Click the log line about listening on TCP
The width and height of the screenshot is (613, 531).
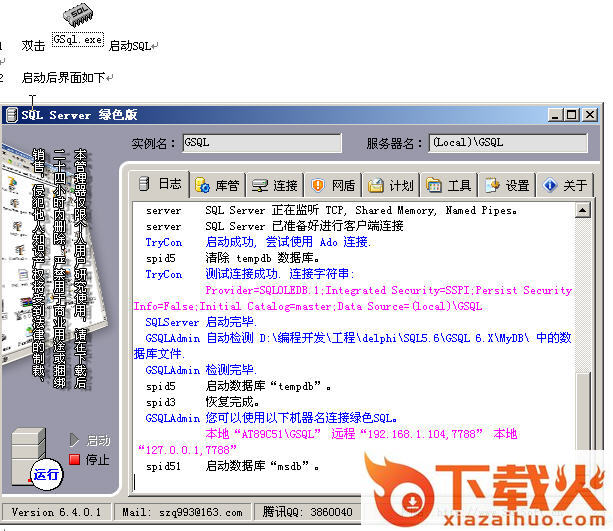pos(361,210)
